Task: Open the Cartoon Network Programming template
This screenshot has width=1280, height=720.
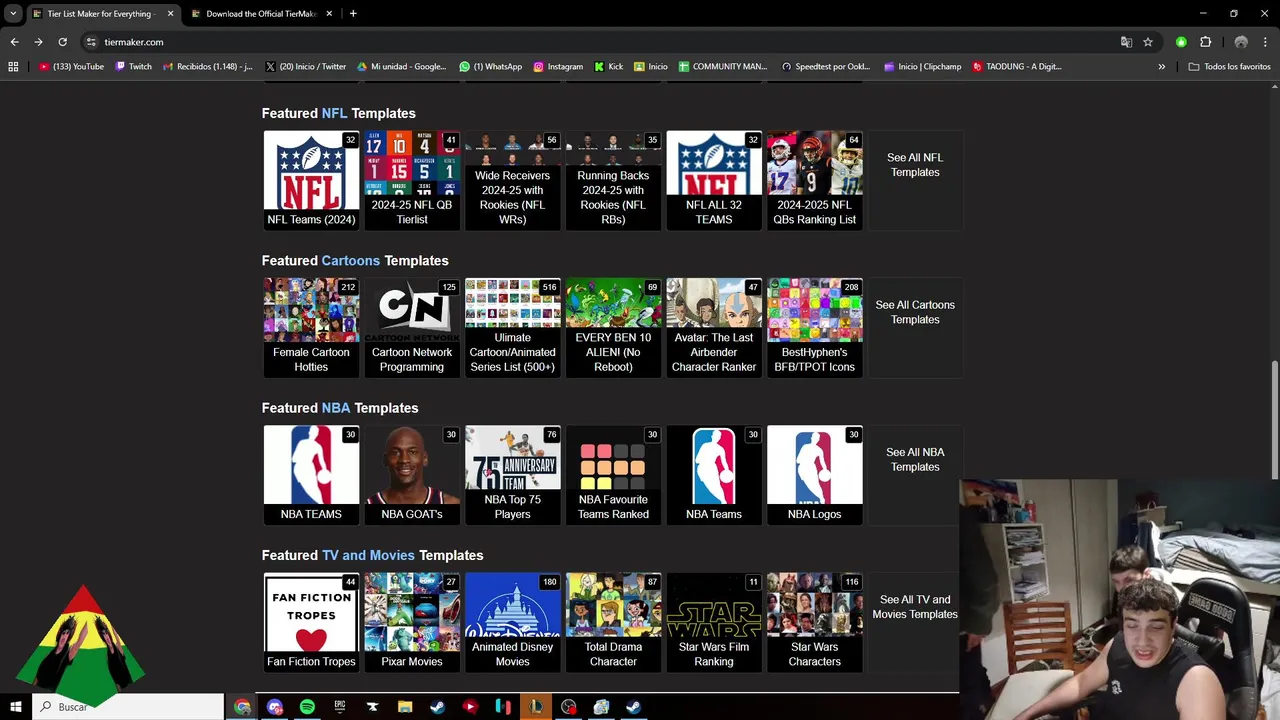Action: pyautogui.click(x=412, y=327)
